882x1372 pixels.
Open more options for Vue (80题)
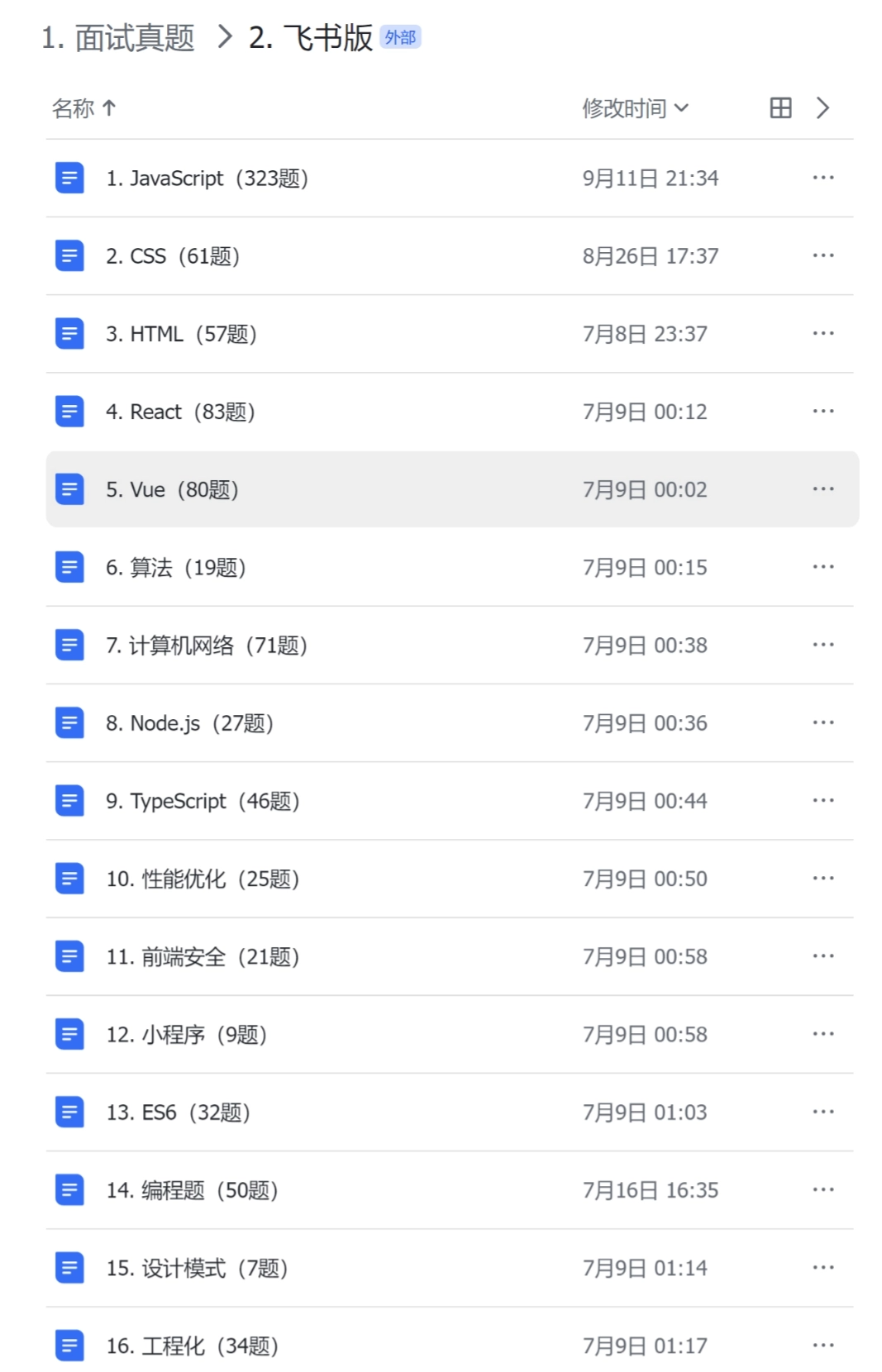coord(822,489)
